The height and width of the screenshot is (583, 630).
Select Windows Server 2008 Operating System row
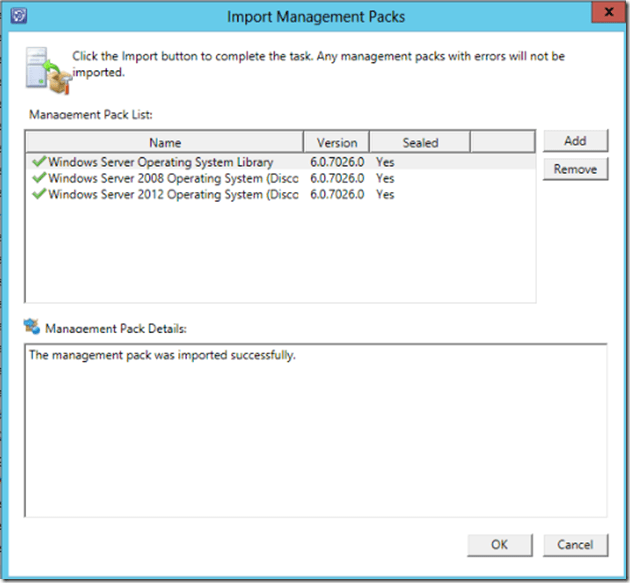click(x=172, y=178)
